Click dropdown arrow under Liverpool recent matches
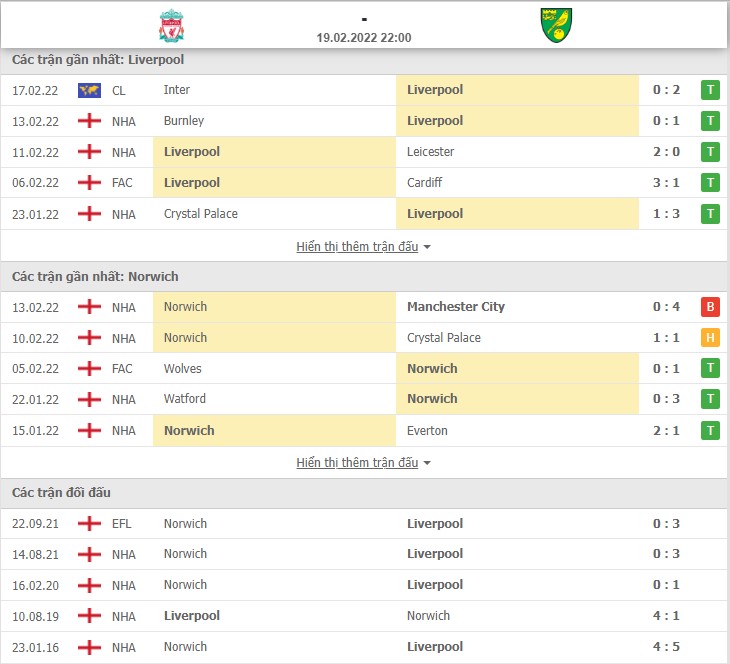 coord(427,247)
